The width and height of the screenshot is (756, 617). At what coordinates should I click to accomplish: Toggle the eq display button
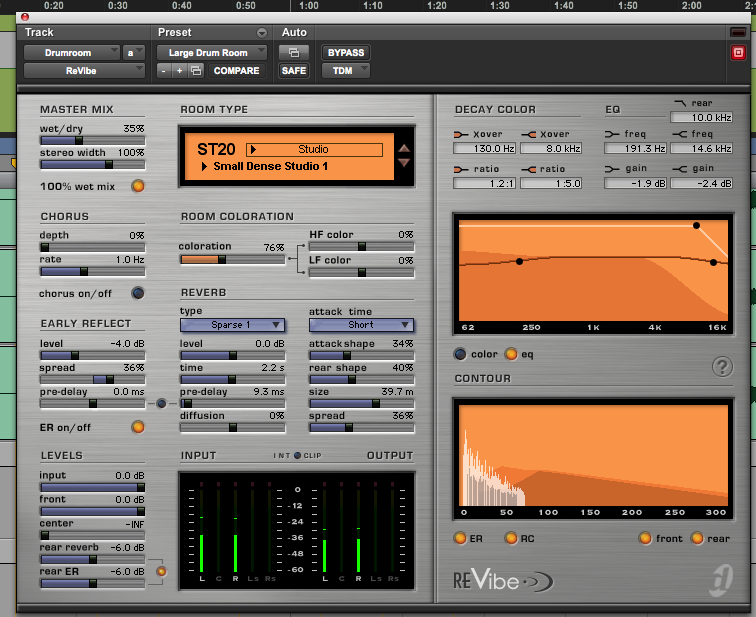pyautogui.click(x=511, y=354)
